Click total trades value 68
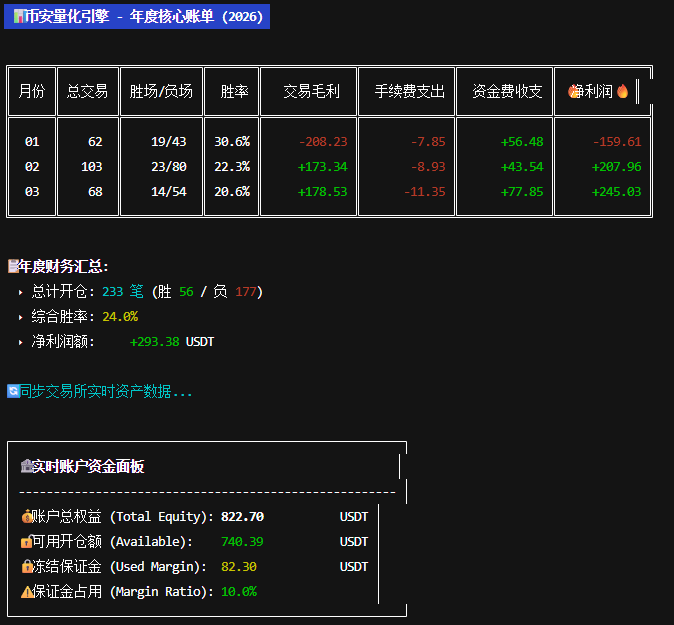Screen dimensions: 674x625 pyautogui.click(x=95, y=191)
